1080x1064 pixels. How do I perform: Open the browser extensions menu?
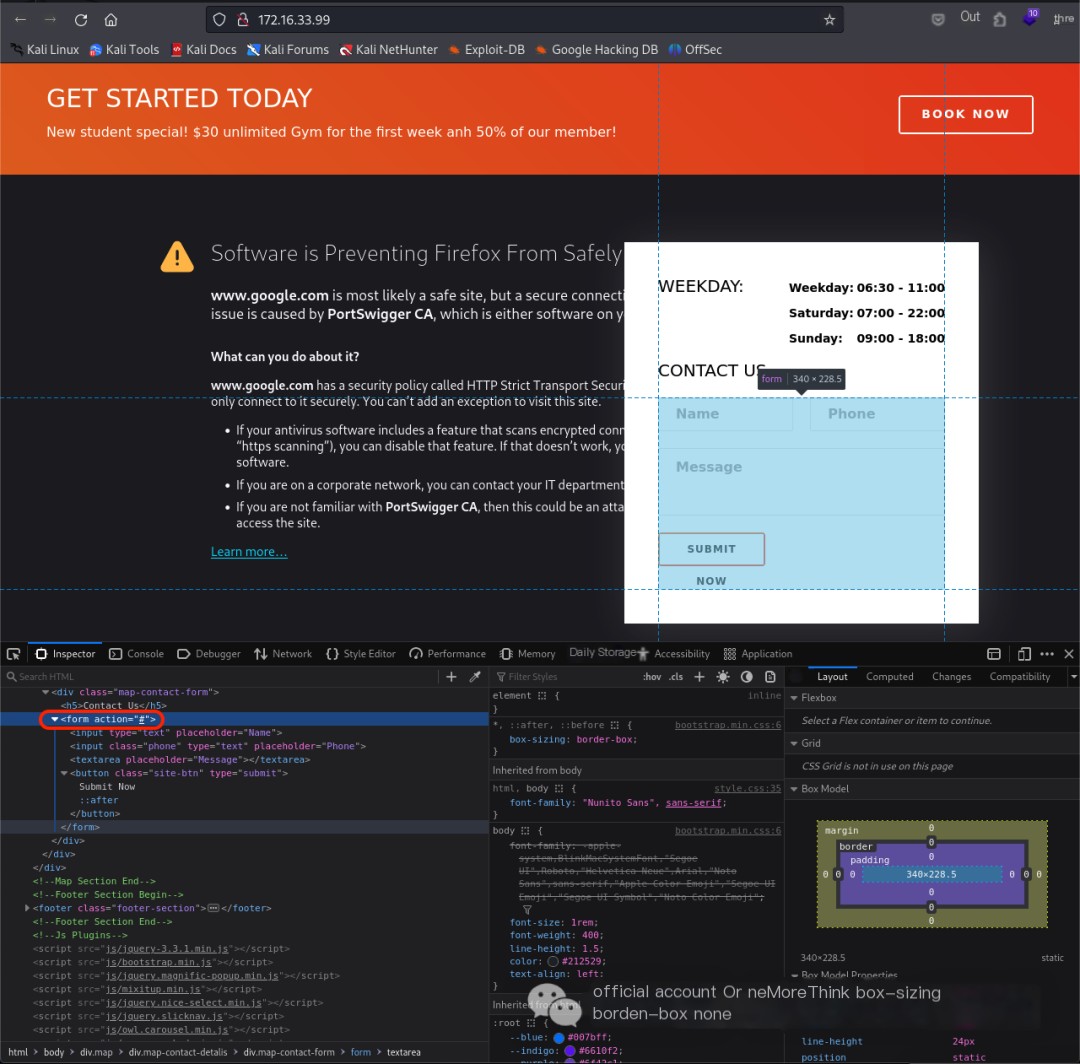click(x=999, y=19)
